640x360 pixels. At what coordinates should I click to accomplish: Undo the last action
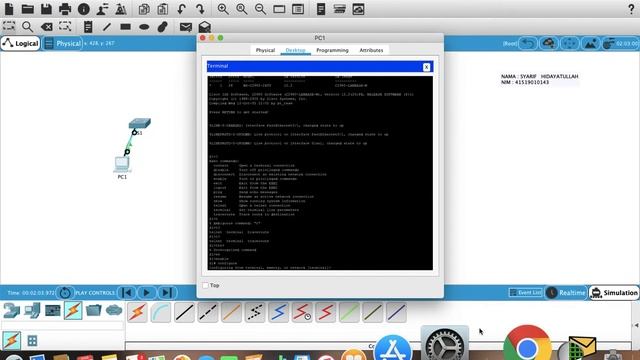click(181, 9)
